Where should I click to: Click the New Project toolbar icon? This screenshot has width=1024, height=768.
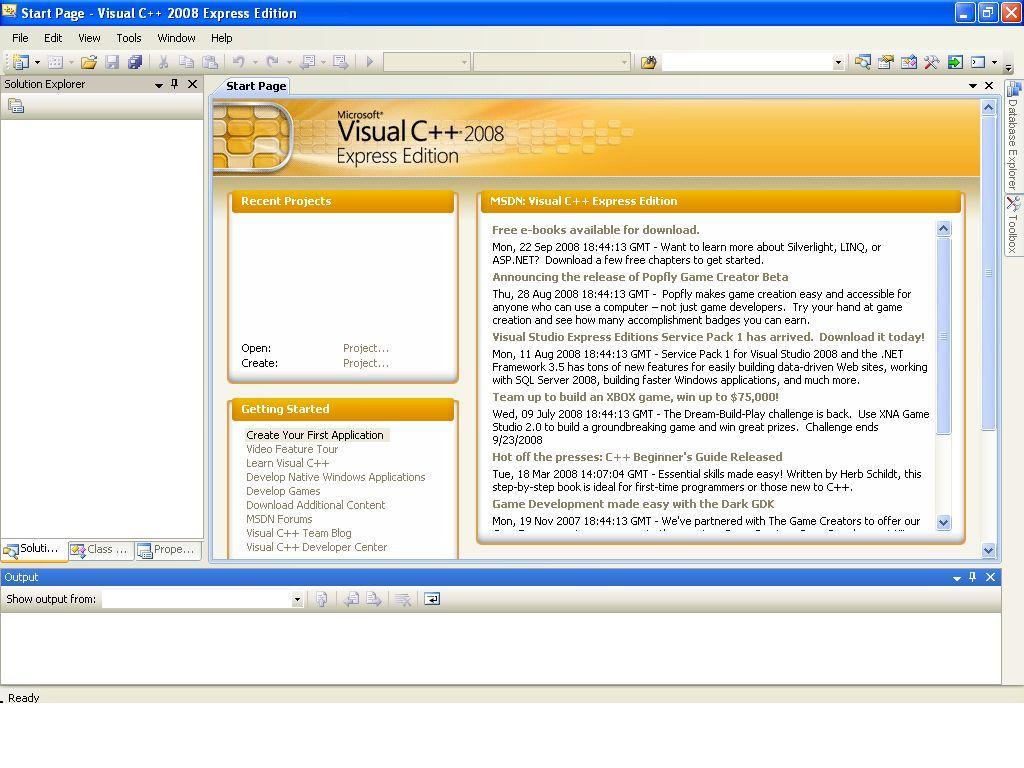[20, 62]
